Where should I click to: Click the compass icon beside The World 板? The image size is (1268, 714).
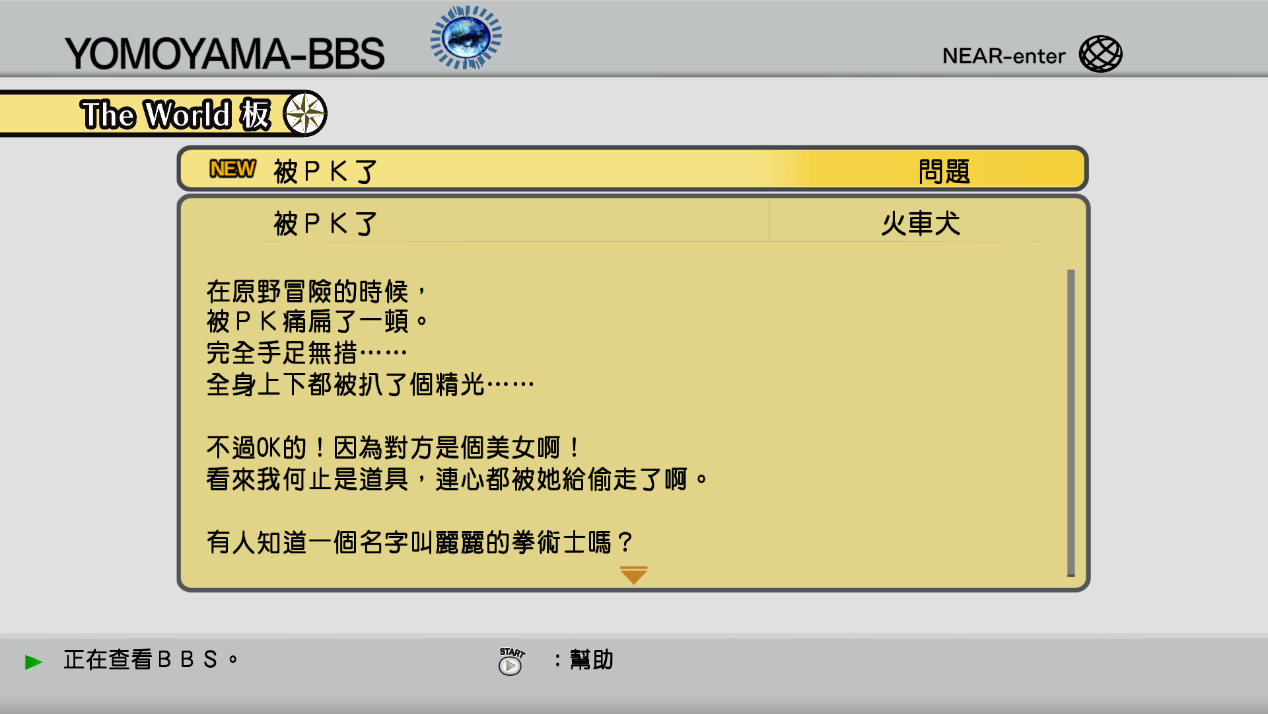tap(305, 114)
